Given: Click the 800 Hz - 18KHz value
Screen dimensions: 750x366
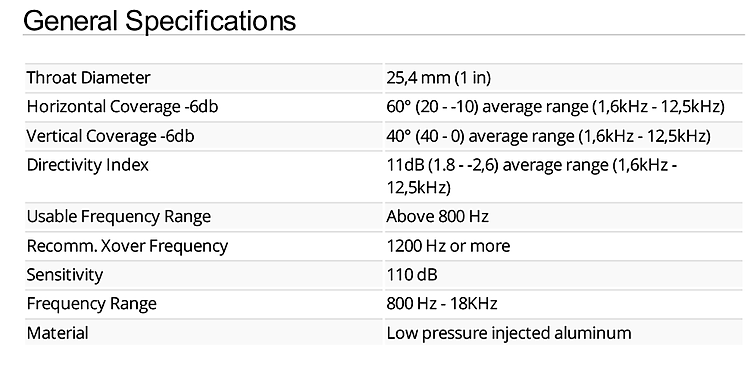Looking at the screenshot, I should click(442, 303).
